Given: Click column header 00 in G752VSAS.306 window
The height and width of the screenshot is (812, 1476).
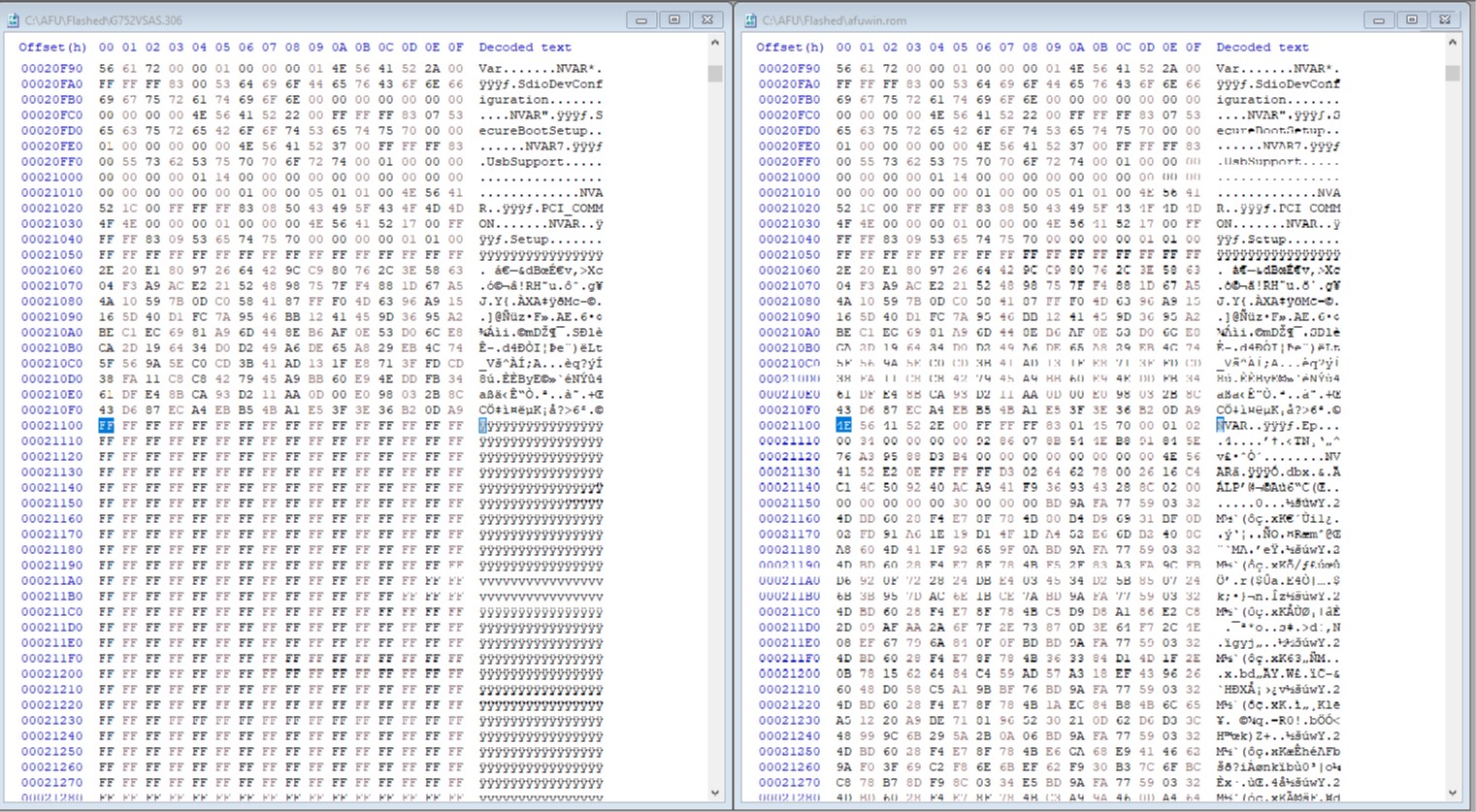Looking at the screenshot, I should (x=106, y=47).
